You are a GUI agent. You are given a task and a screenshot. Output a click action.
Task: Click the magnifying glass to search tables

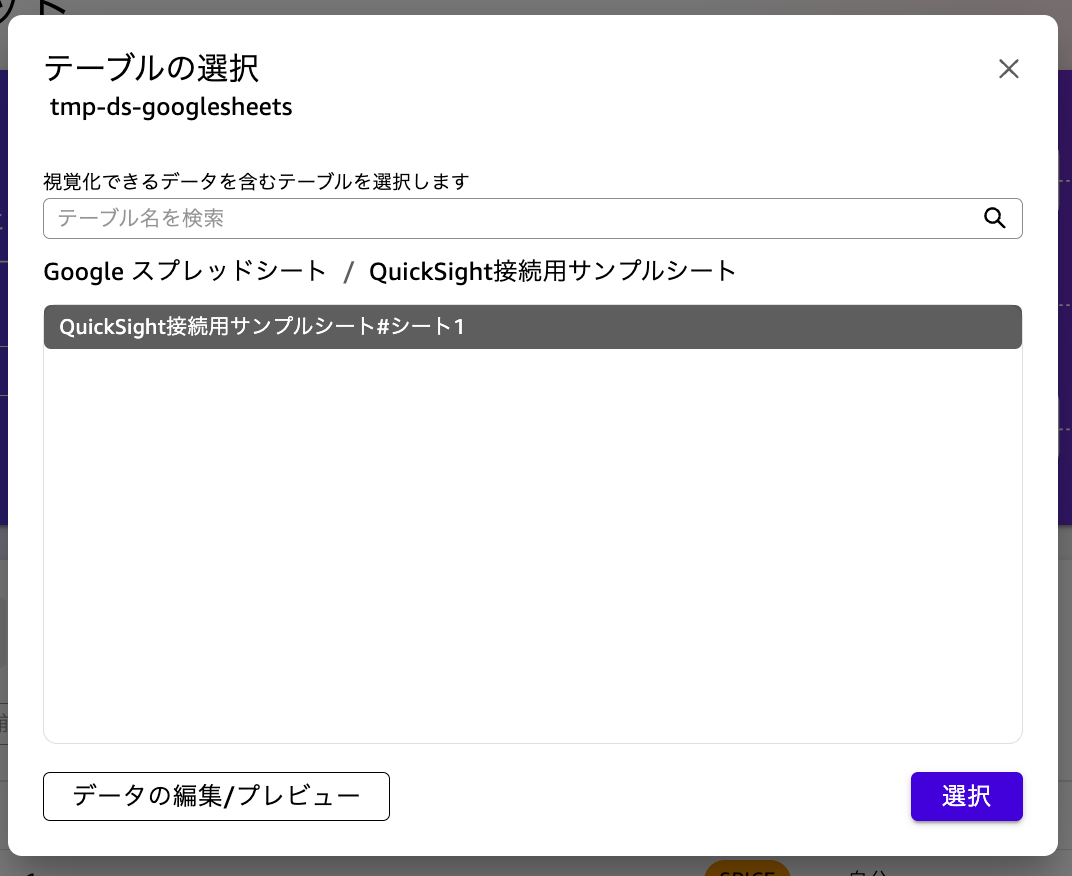995,218
